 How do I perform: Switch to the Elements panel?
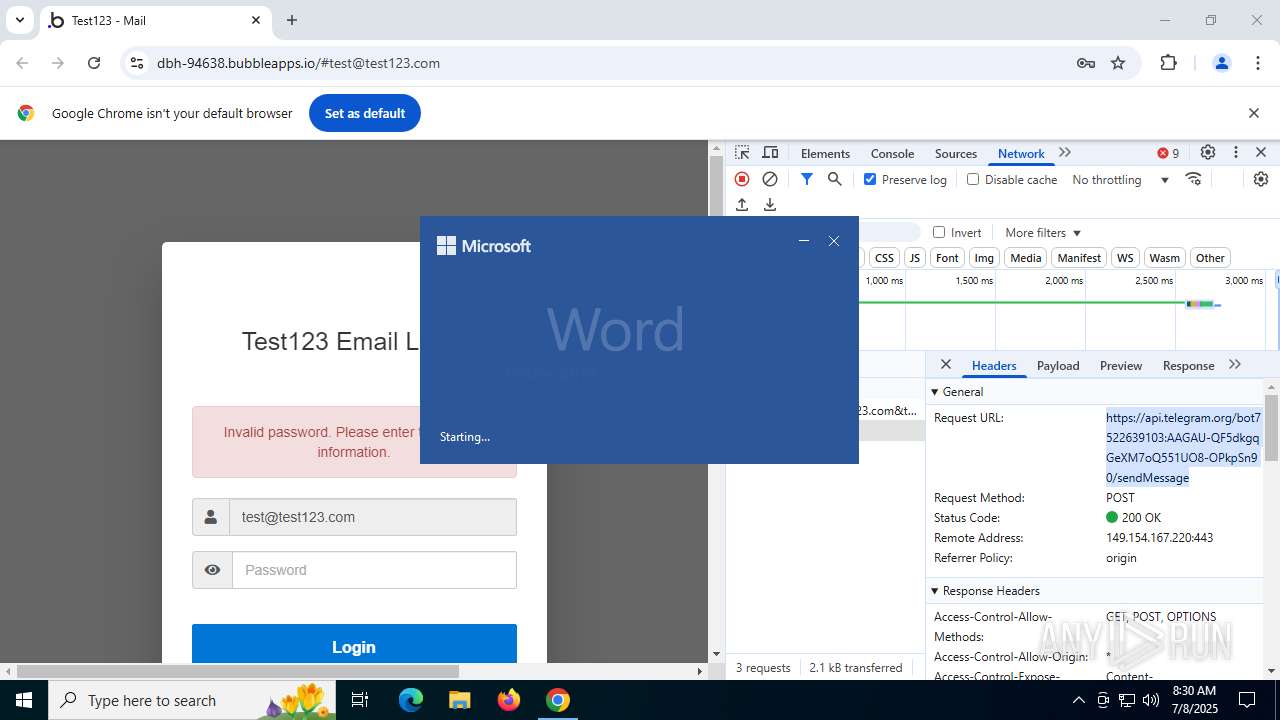point(825,153)
